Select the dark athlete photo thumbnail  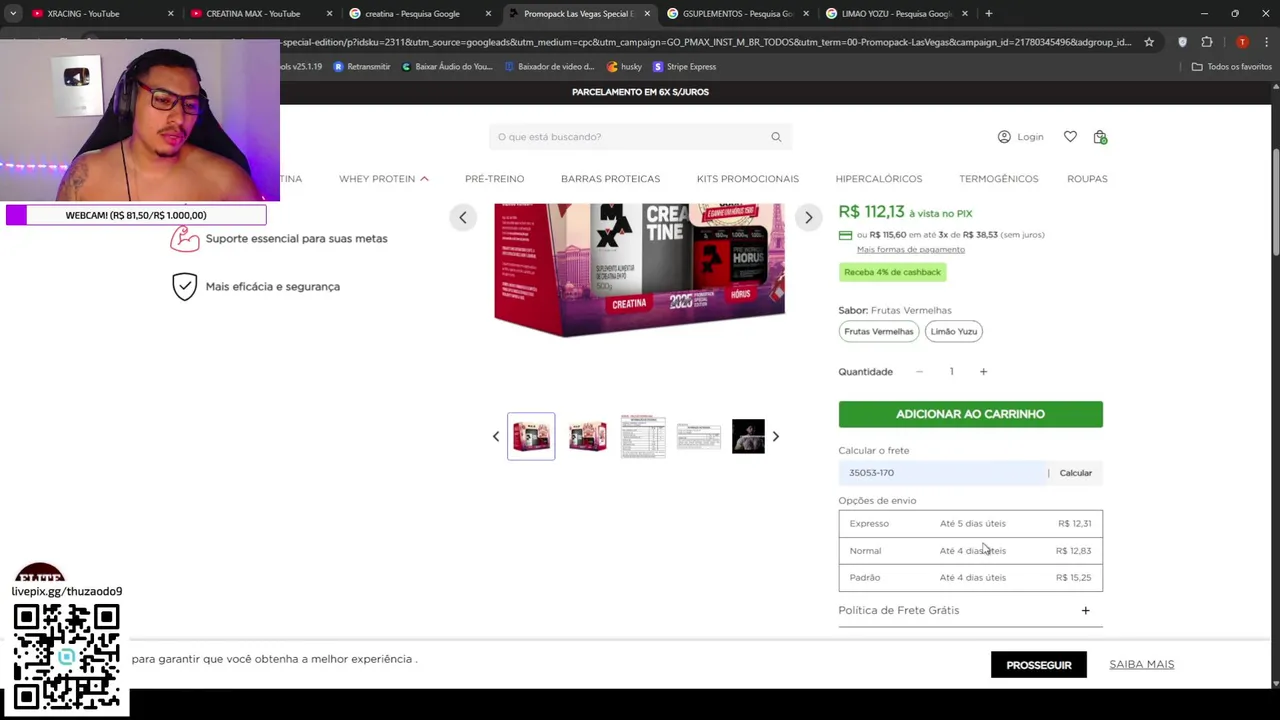tap(748, 436)
